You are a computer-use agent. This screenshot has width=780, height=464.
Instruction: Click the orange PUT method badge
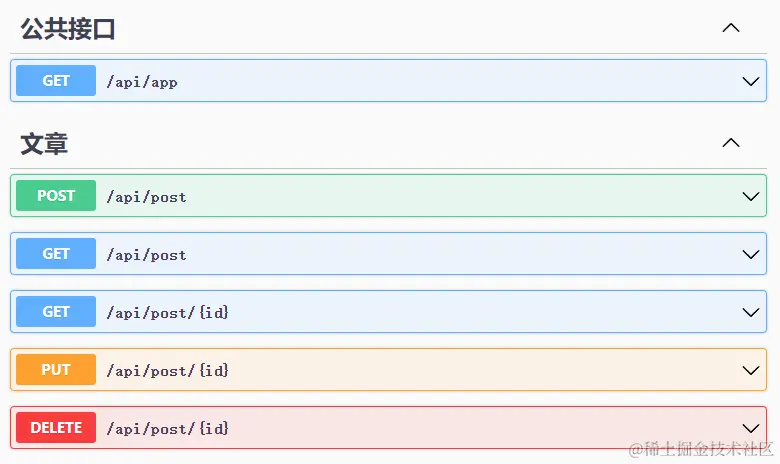[x=56, y=370]
